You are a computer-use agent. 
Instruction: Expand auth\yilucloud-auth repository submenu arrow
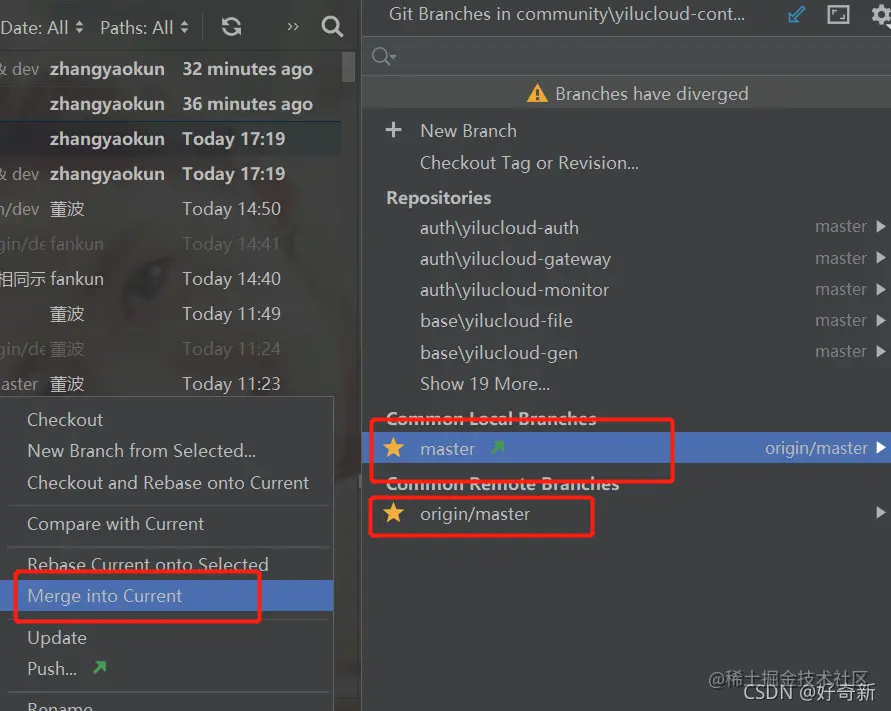[x=881, y=227]
